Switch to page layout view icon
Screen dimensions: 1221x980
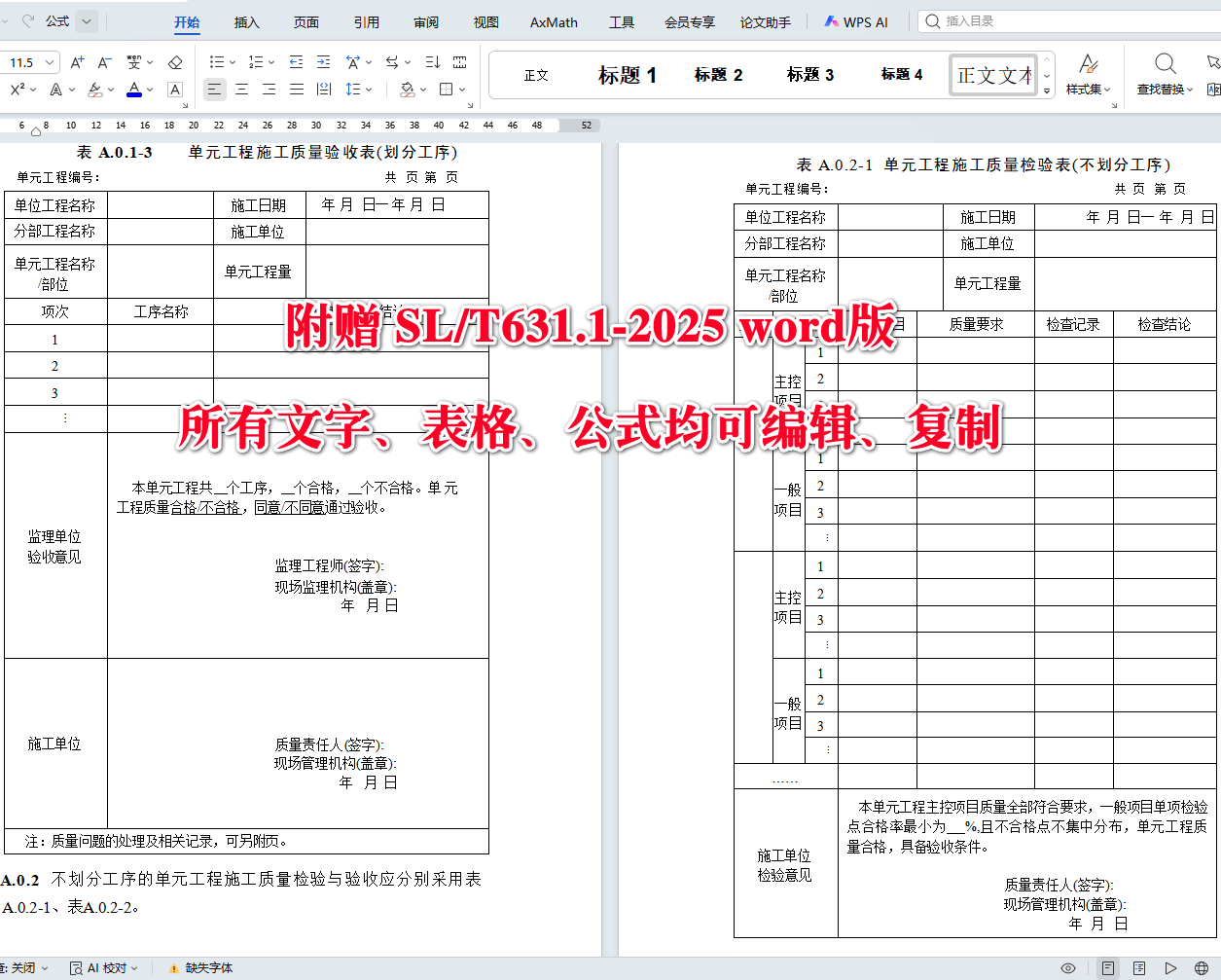tap(1107, 968)
